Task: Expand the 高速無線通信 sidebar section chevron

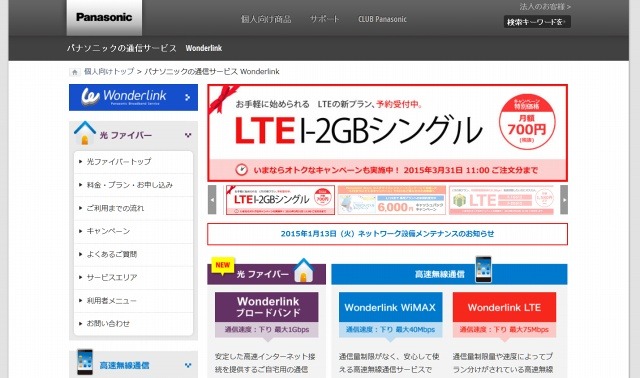Action: pos(188,365)
